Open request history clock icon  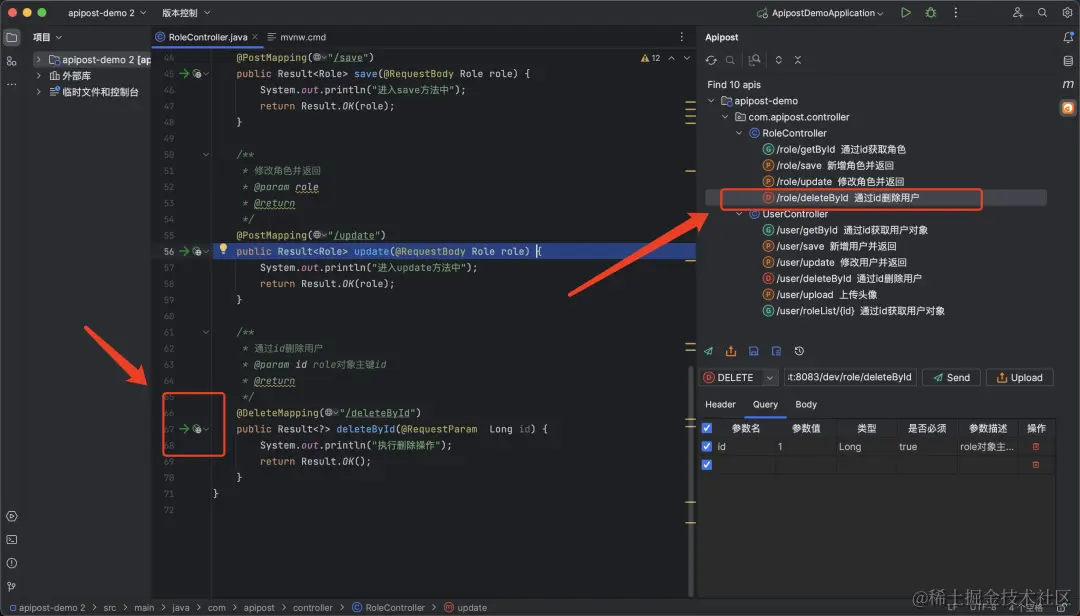tap(799, 351)
